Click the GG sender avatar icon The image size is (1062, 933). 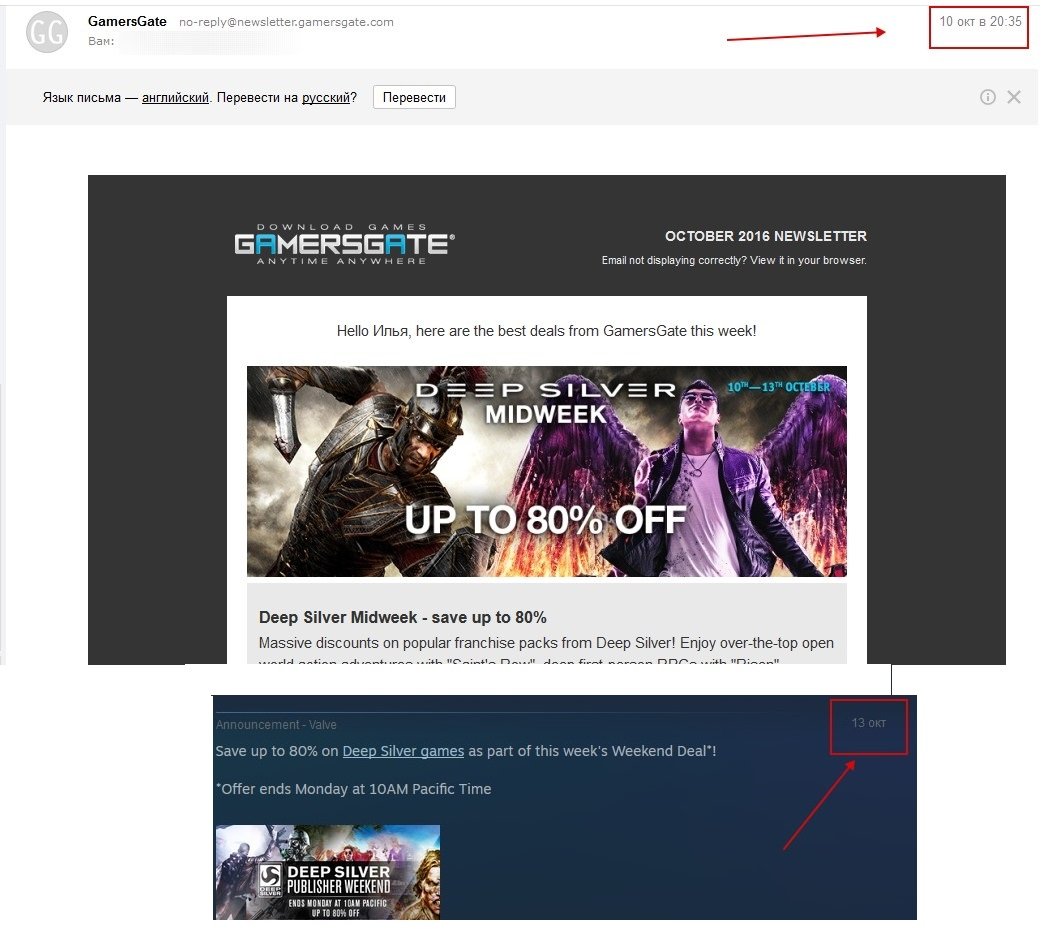47,32
